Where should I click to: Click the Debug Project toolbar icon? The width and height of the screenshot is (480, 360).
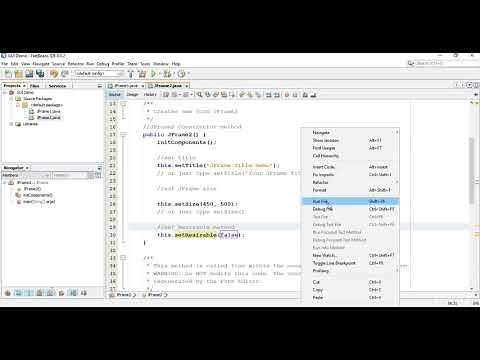(167, 74)
